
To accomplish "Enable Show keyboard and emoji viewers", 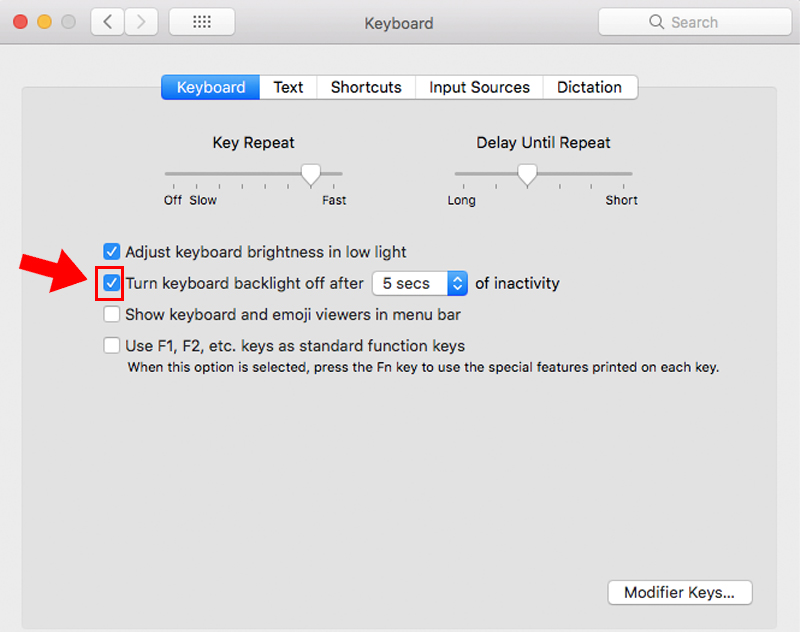I will [112, 314].
